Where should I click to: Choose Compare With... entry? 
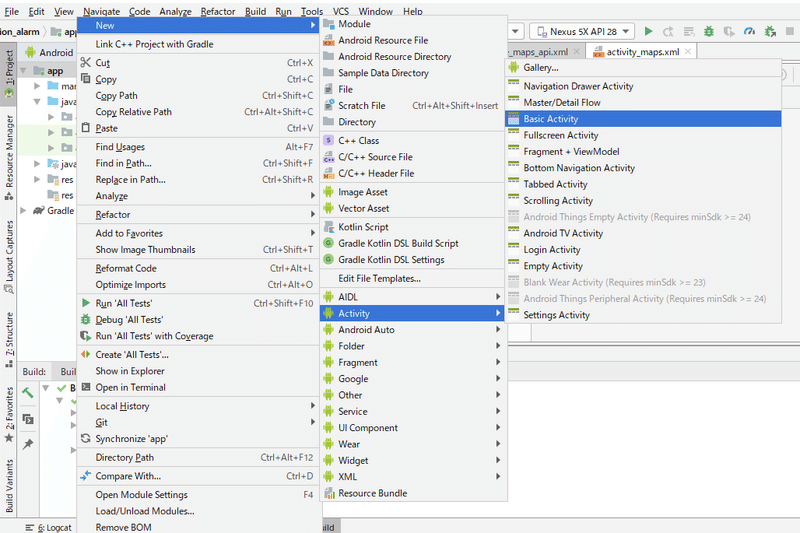coord(197,476)
